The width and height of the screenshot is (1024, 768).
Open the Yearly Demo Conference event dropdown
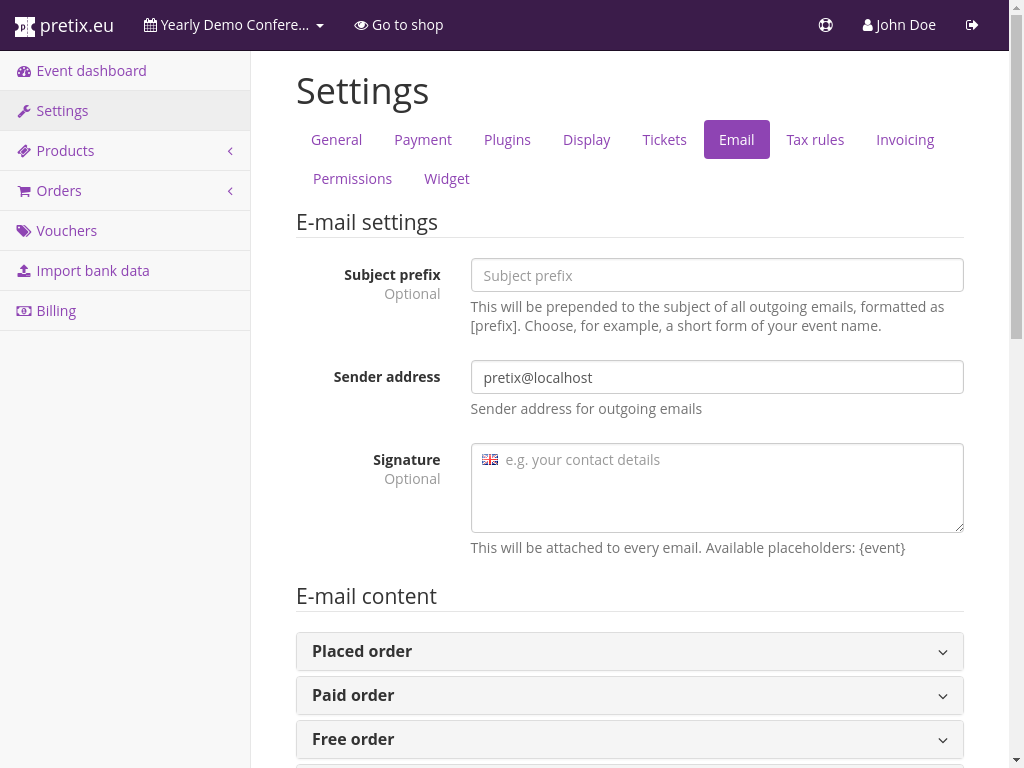pos(234,25)
